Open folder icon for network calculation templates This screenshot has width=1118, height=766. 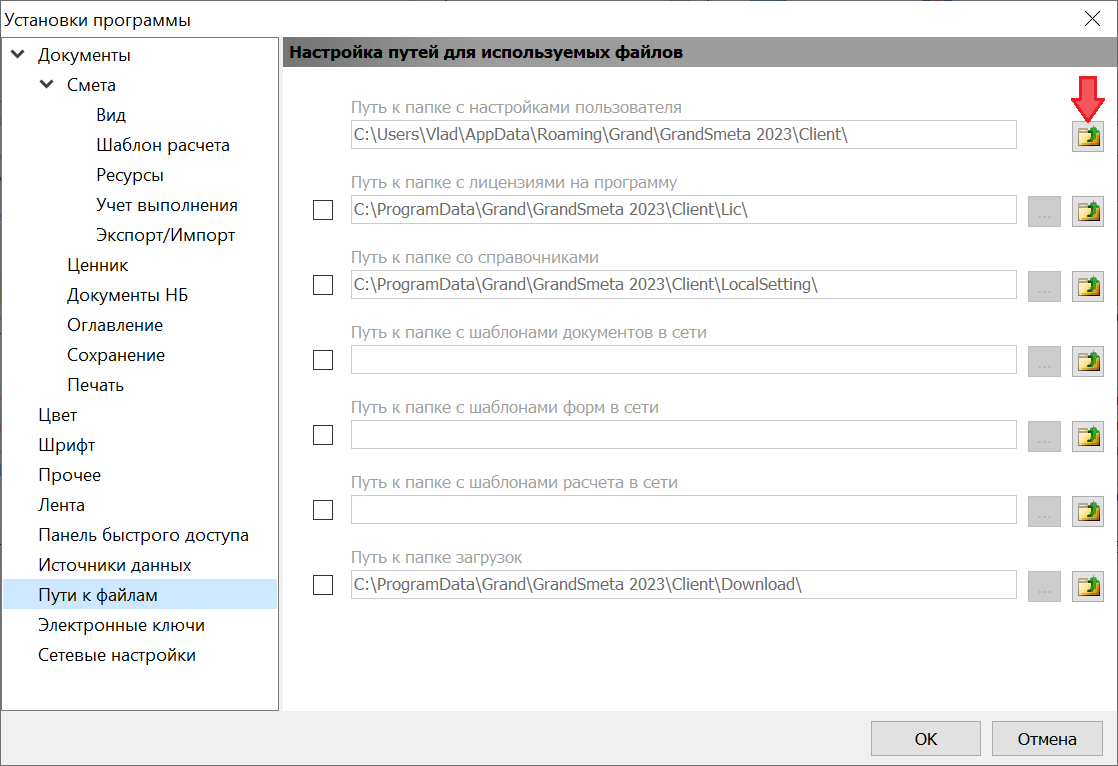click(x=1088, y=511)
